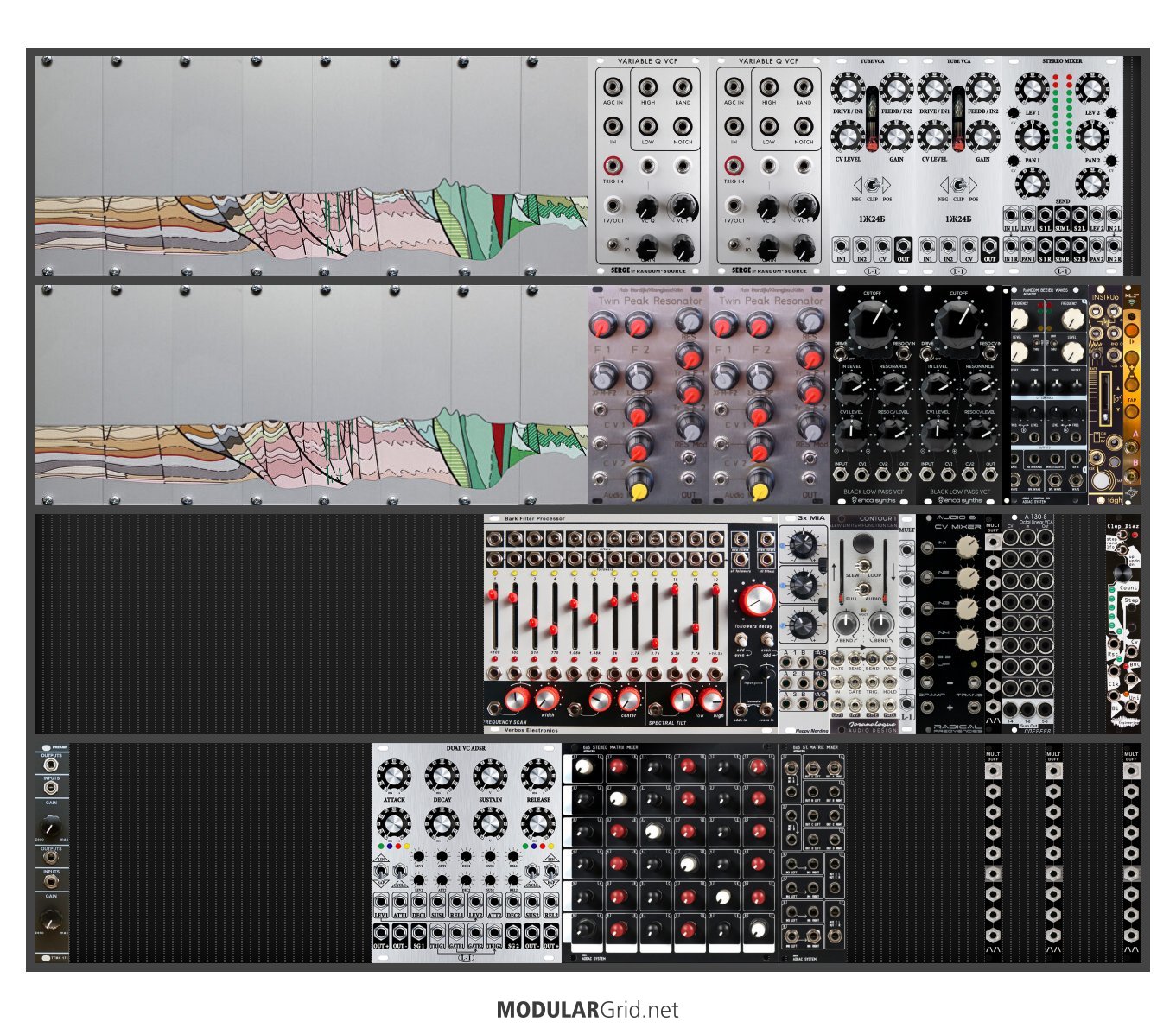The height and width of the screenshot is (1028, 1176).
Task: Click NOTCH jack on right Variable Q VCF
Action: (x=804, y=127)
